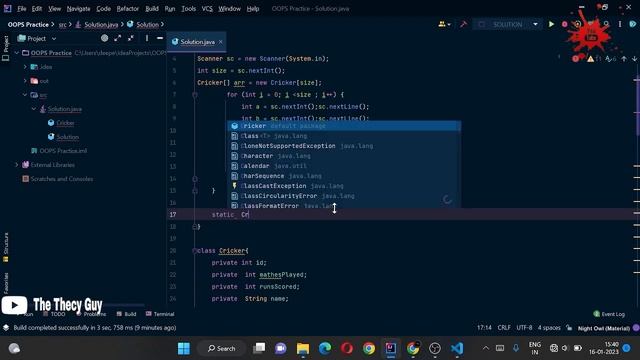
Task: Expand the out folder
Action: (x=25, y=81)
